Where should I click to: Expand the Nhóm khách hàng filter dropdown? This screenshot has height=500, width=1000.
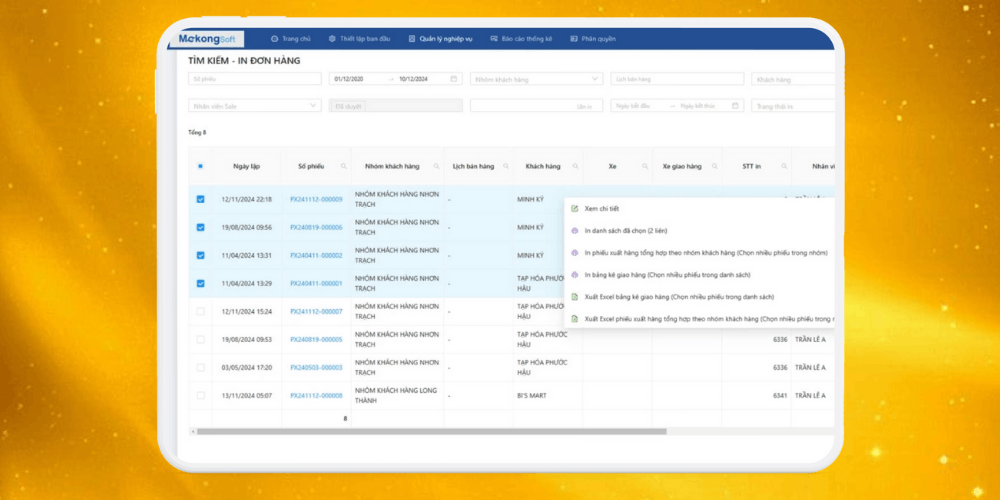[536, 79]
